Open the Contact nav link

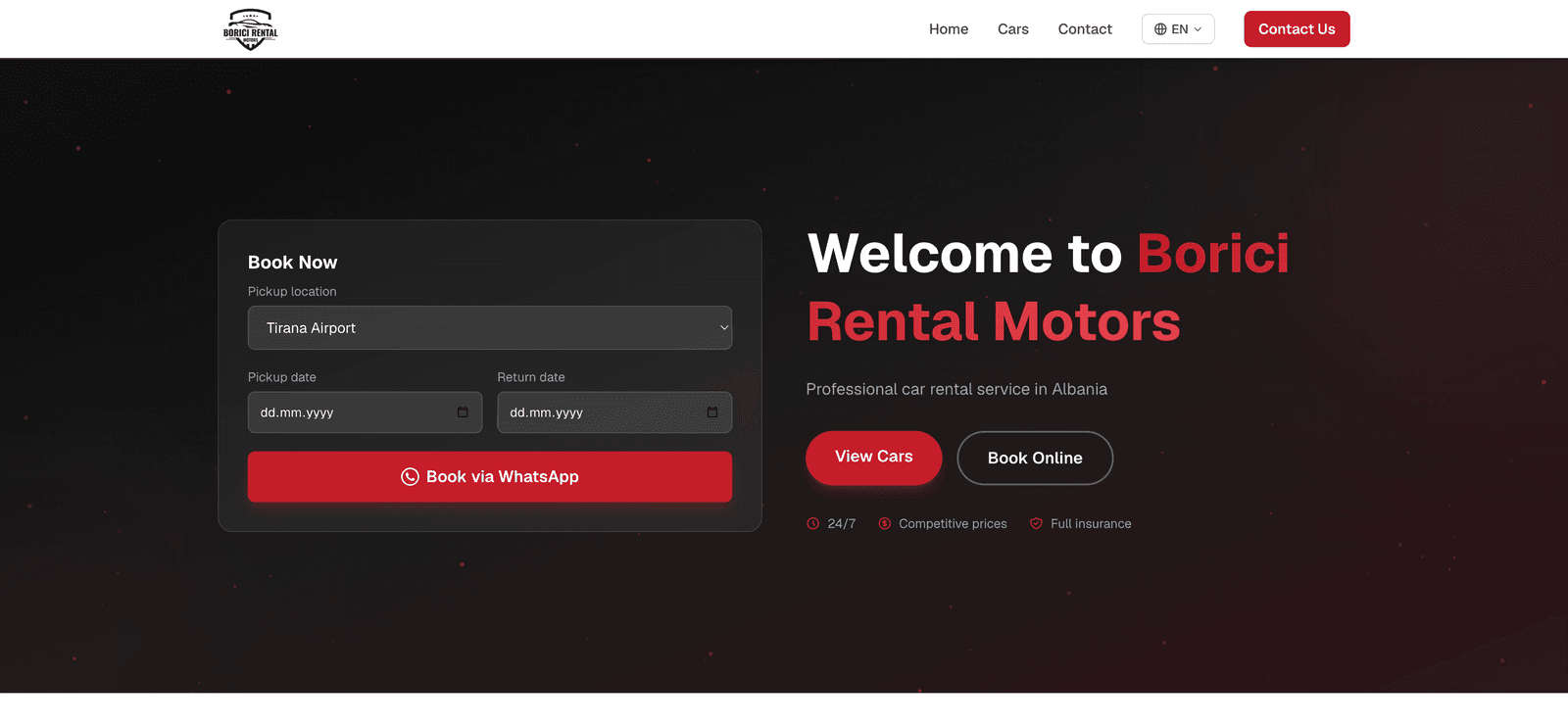click(1085, 29)
